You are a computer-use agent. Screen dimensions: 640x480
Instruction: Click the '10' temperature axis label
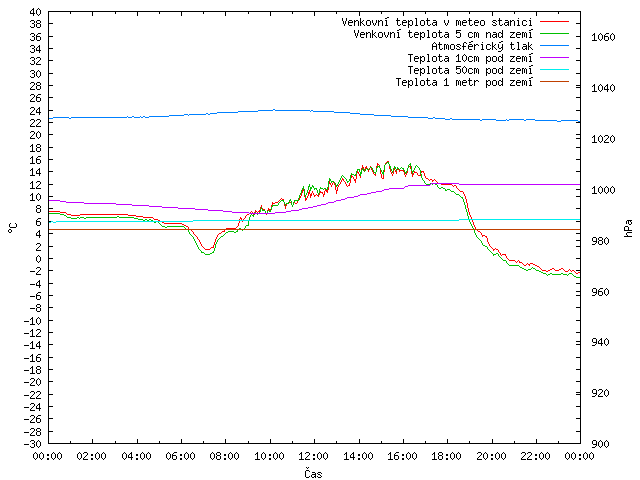pos(36,197)
